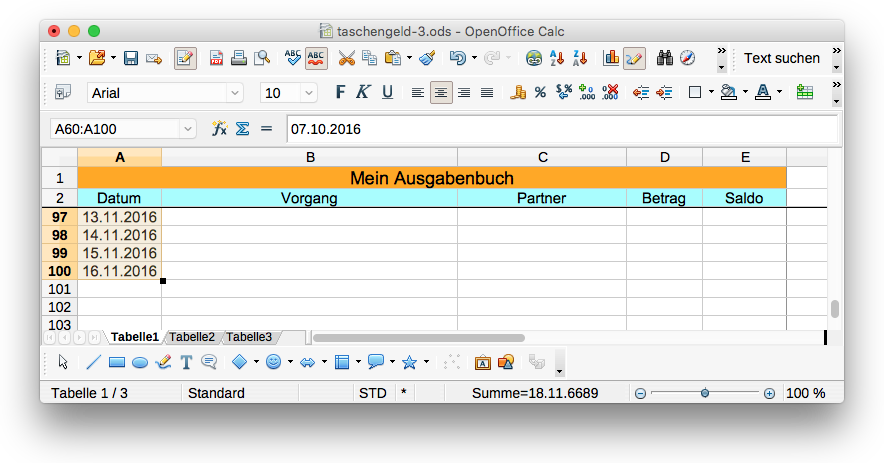Send document as e-mail icon

154,58
